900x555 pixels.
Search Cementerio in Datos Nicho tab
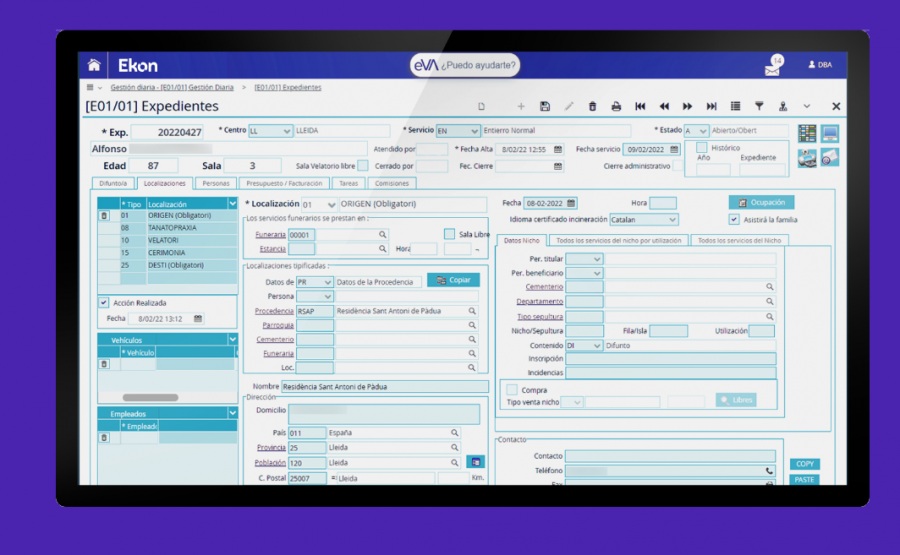tap(769, 286)
